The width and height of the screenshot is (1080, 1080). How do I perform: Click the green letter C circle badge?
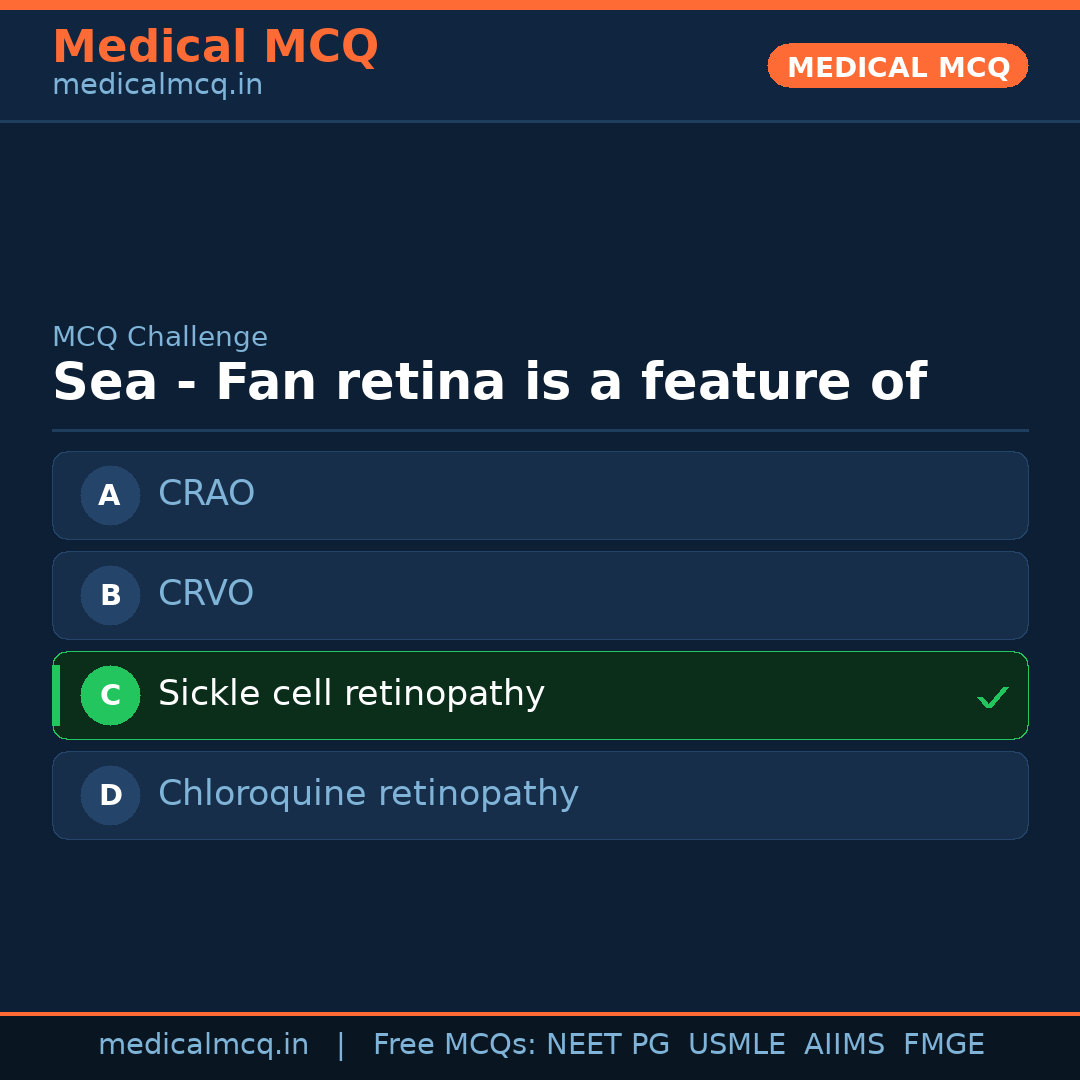point(110,695)
